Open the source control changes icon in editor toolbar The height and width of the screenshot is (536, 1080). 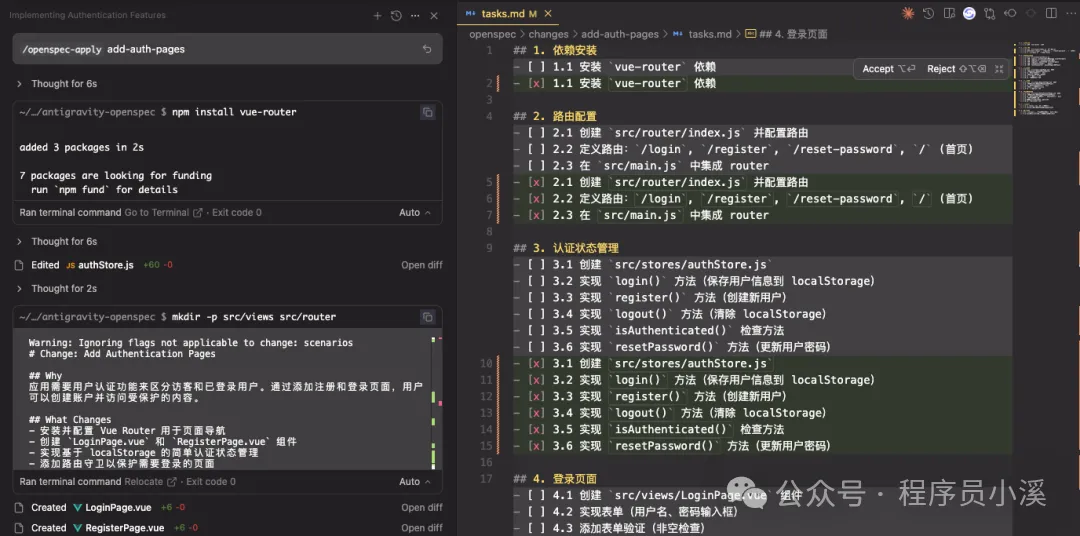(989, 14)
